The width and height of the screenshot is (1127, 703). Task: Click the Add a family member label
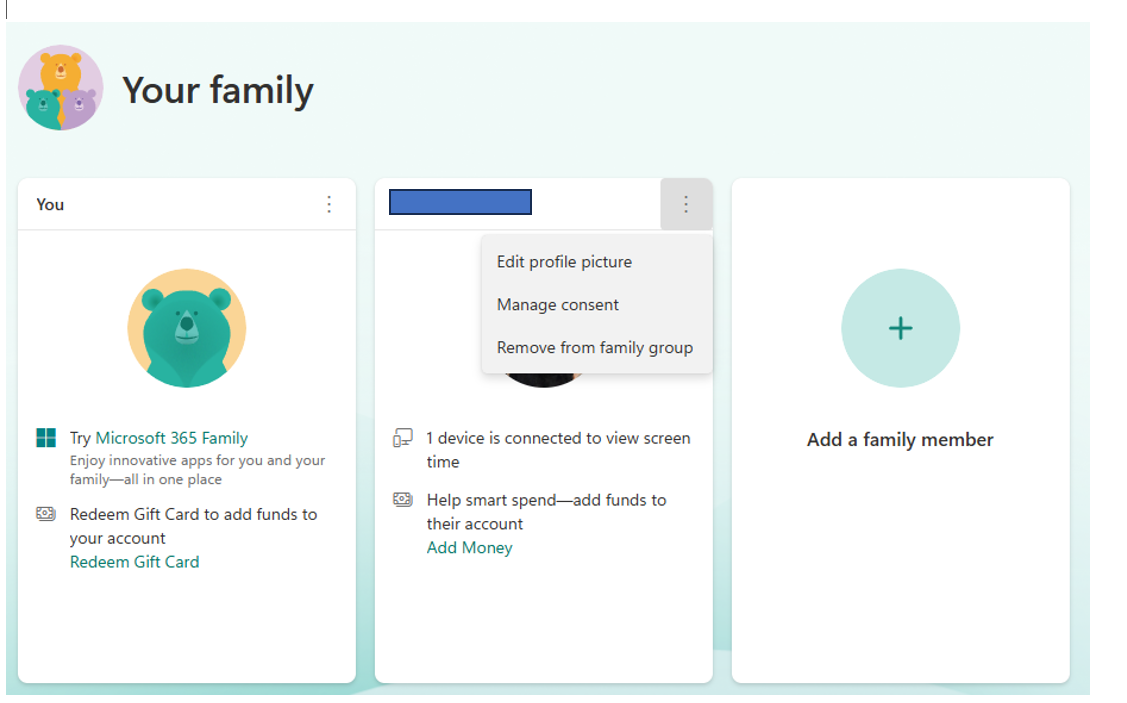point(900,440)
